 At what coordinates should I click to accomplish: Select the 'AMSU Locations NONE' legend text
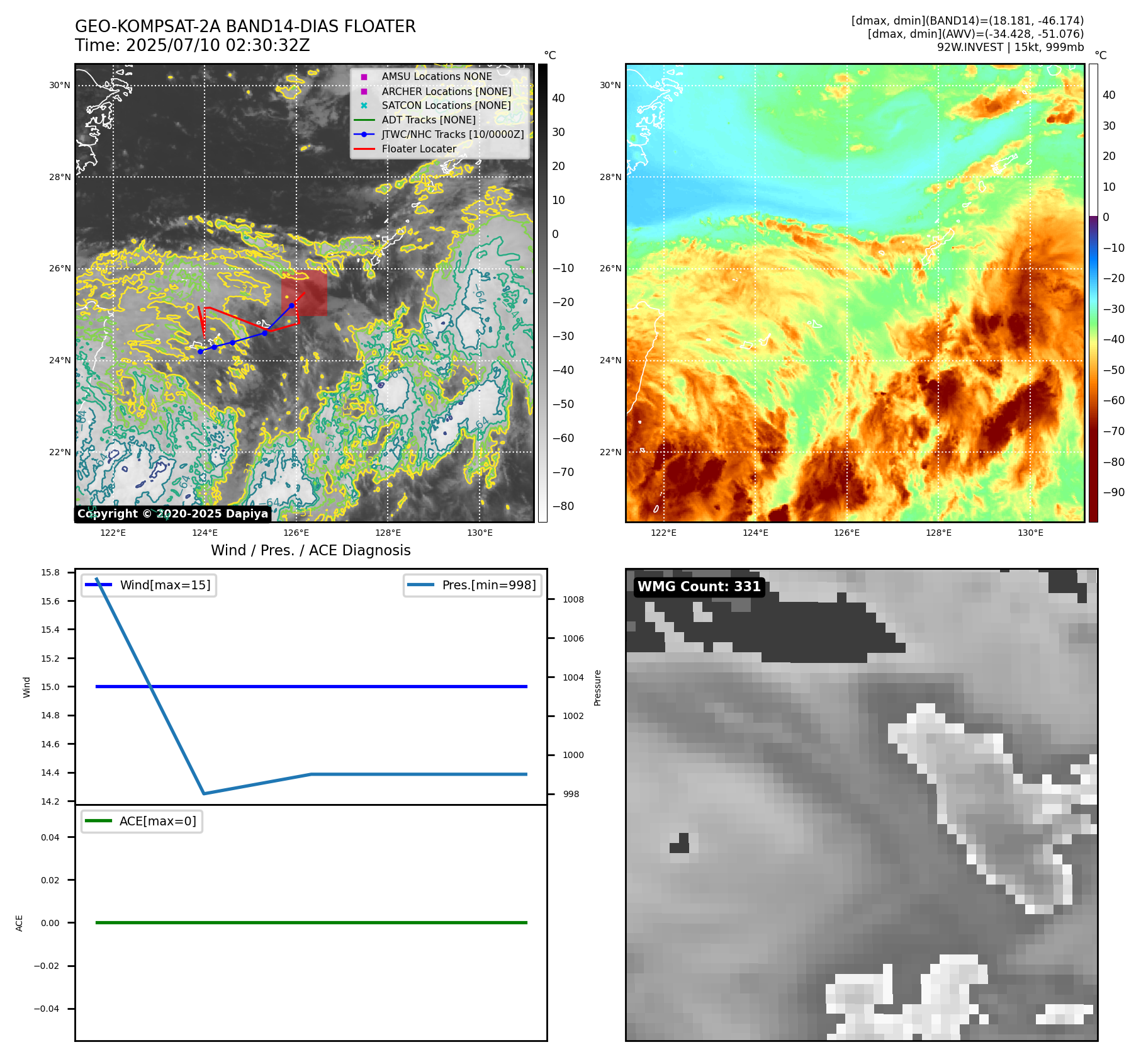tap(437, 77)
